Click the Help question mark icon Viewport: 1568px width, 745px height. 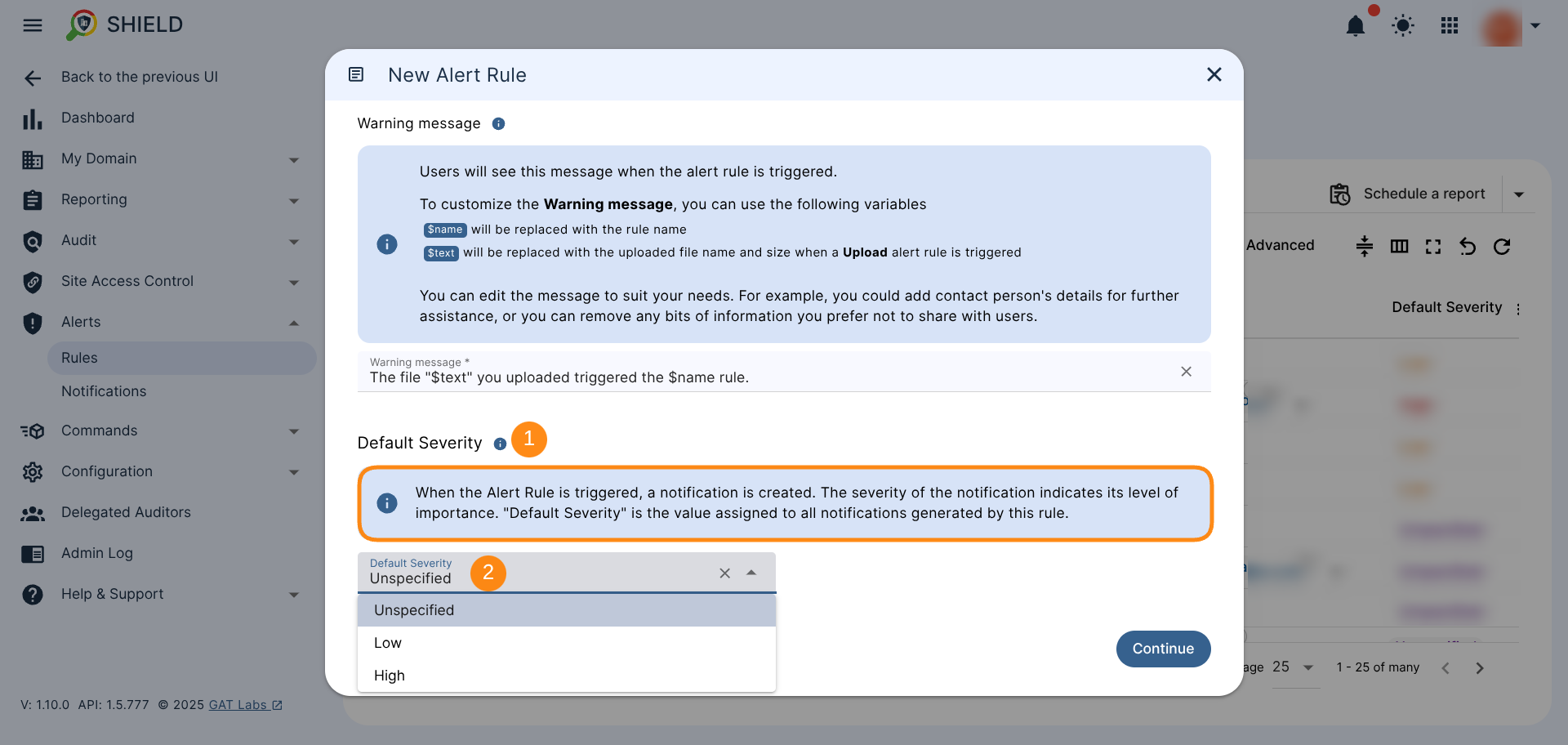33,595
